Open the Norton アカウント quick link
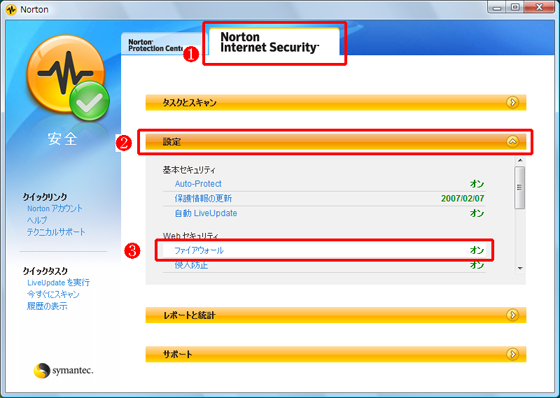The width and height of the screenshot is (560, 398). coord(55,208)
